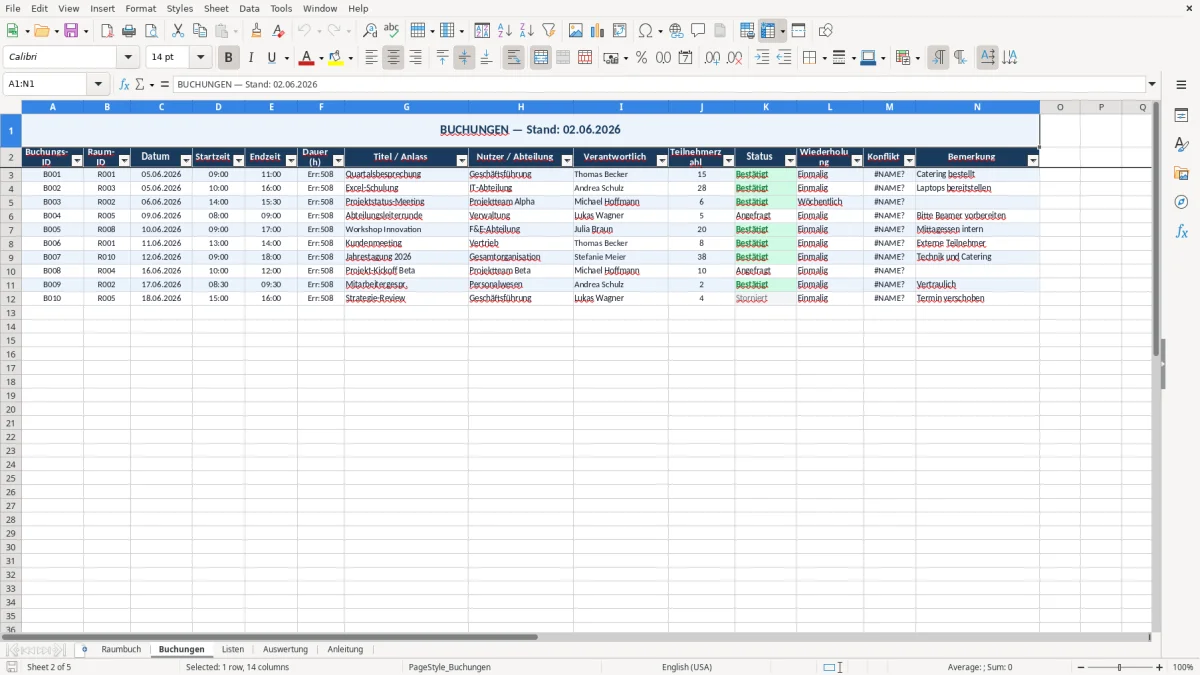The height and width of the screenshot is (675, 1200).
Task: Toggle AutoFilter funnel icon
Action: pos(548,31)
